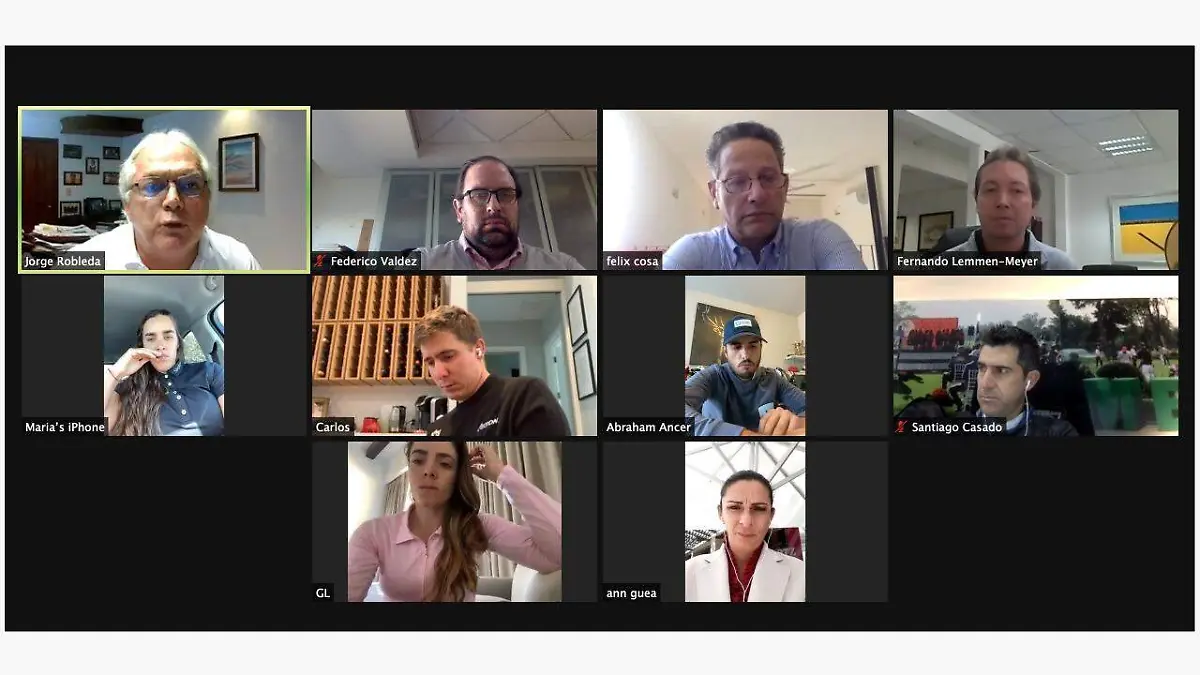Select GL's video tile
Viewport: 1200px width, 675px height.
coord(454,522)
